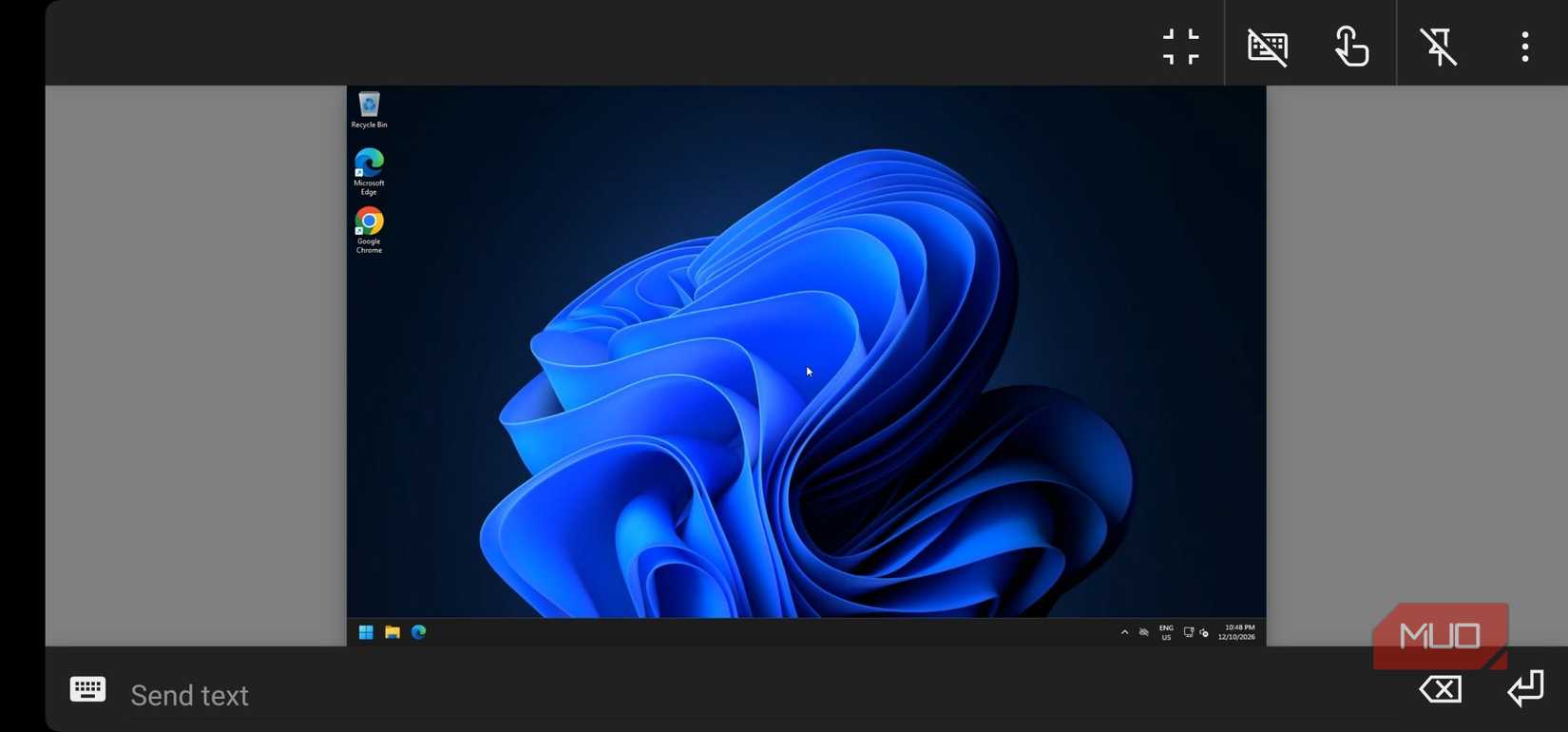Image resolution: width=1568 pixels, height=732 pixels.
Task: Launch Edge from the remote taskbar
Action: click(x=418, y=632)
